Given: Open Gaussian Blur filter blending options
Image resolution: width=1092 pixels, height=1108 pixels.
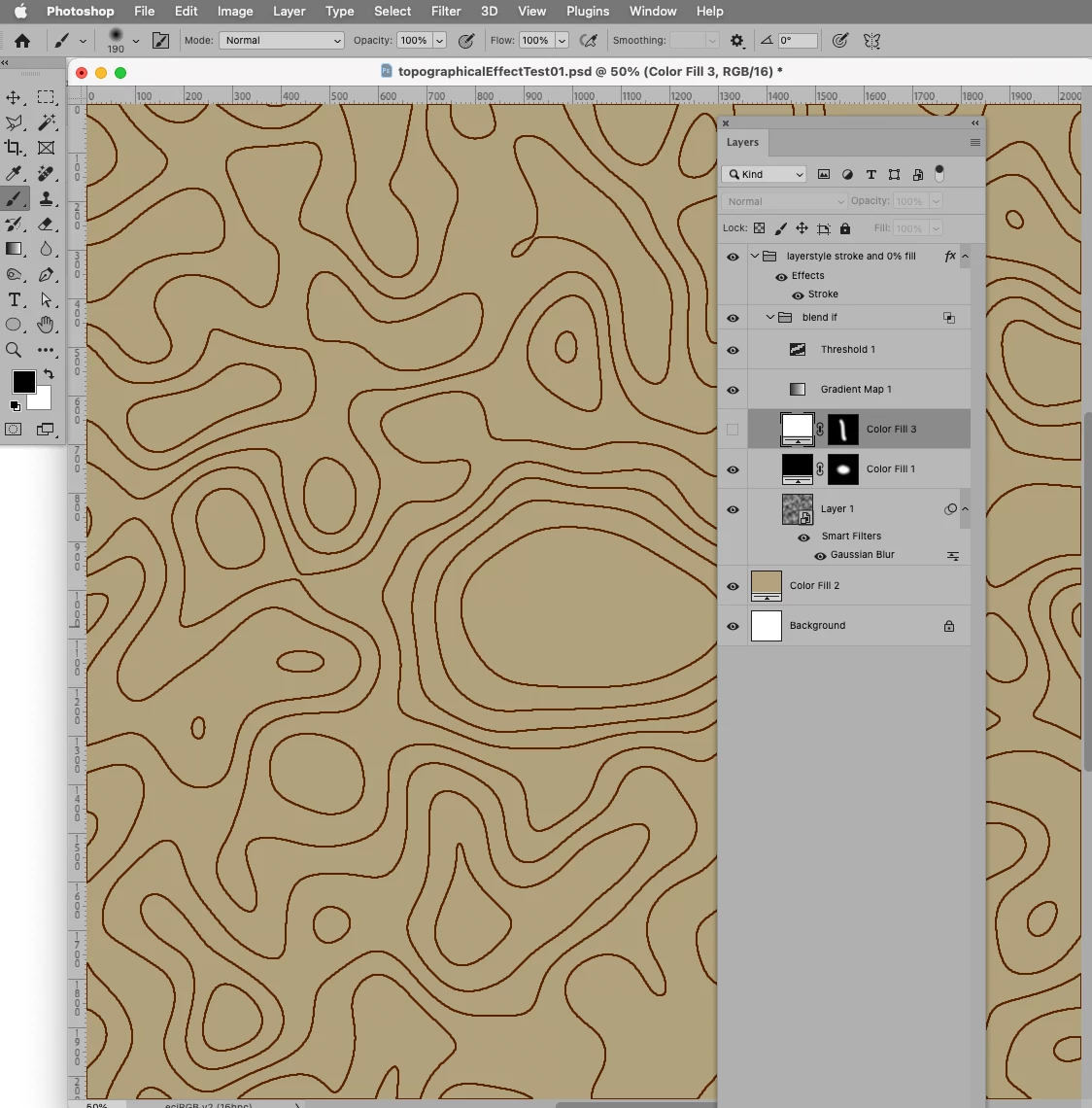Looking at the screenshot, I should pyautogui.click(x=953, y=556).
